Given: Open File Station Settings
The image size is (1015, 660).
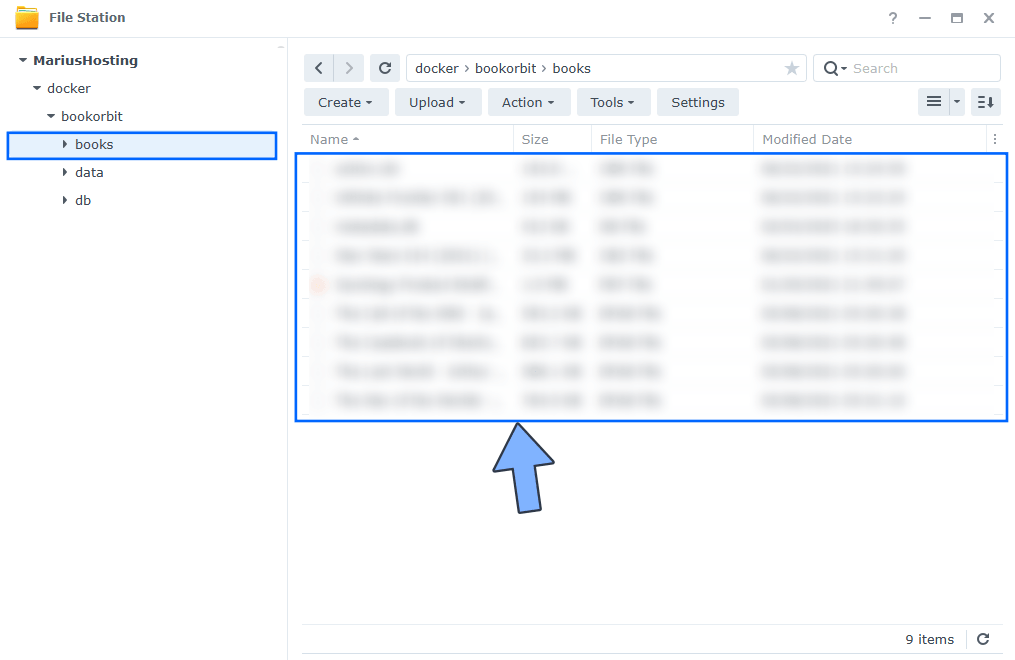Looking at the screenshot, I should (x=698, y=102).
